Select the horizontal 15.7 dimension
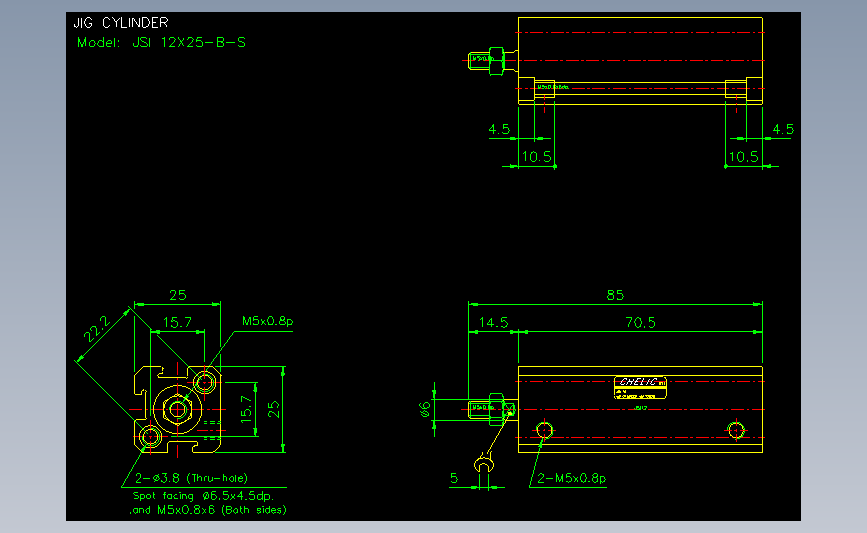The image size is (867, 533). coord(177,322)
